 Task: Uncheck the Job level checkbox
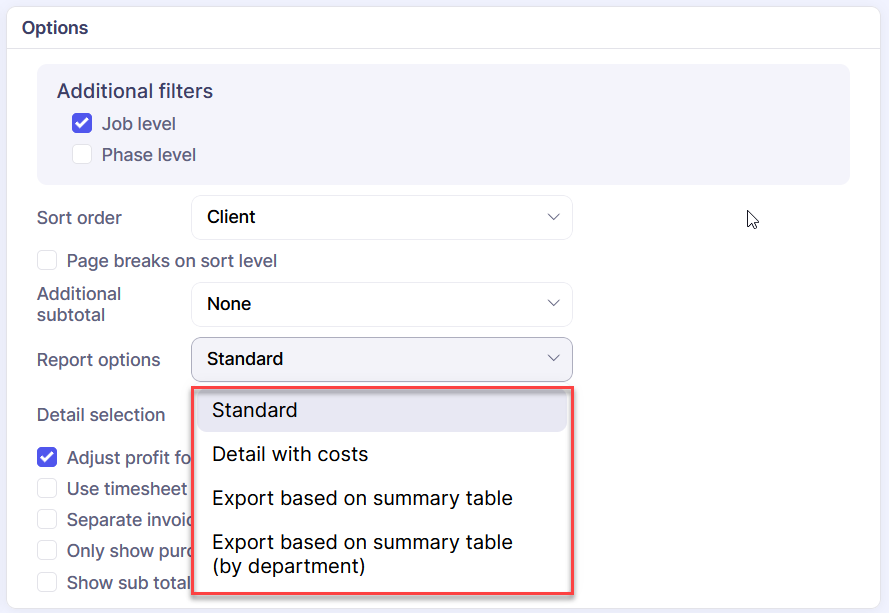click(x=82, y=124)
